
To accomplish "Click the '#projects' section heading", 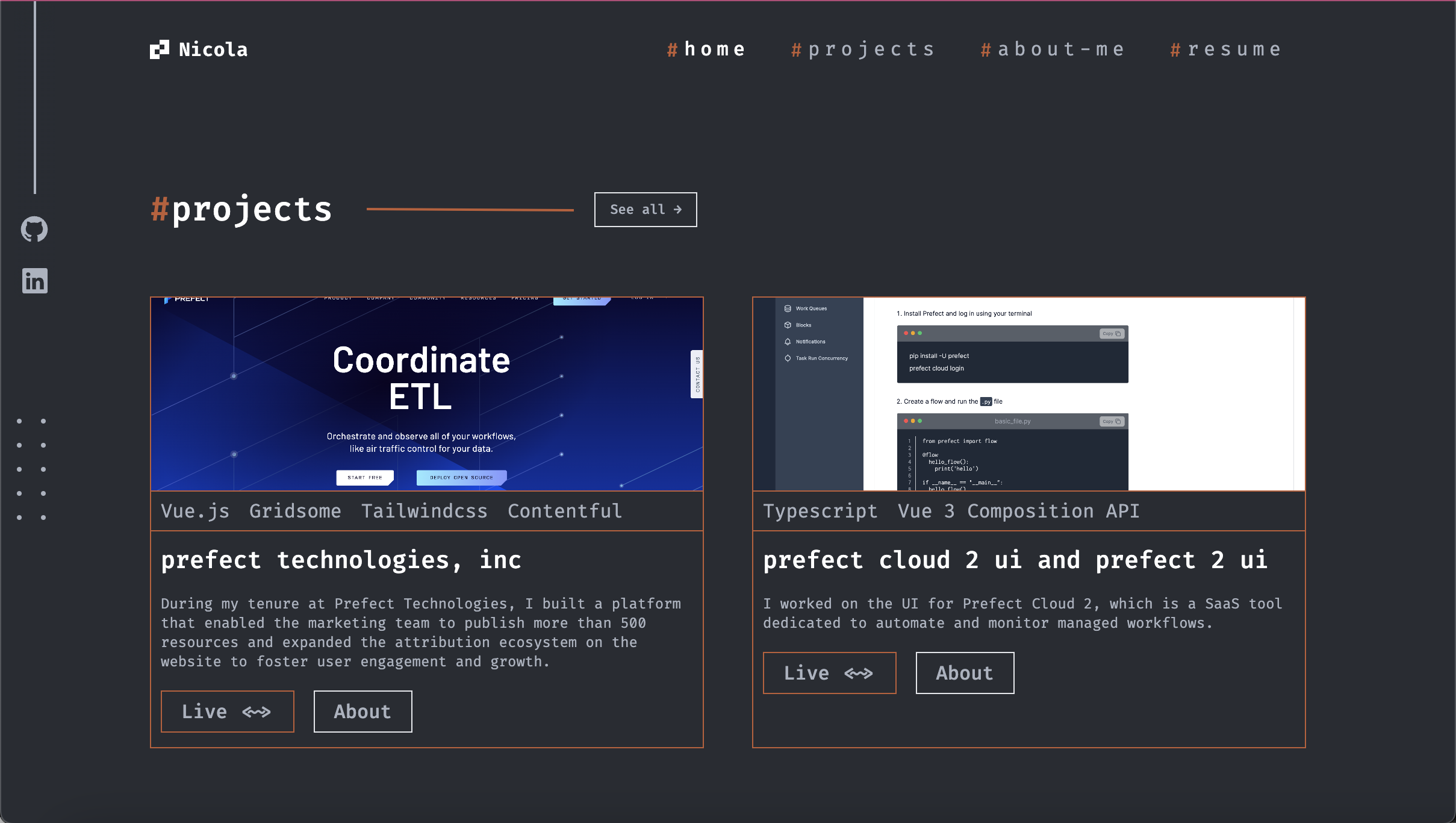I will (x=241, y=210).
